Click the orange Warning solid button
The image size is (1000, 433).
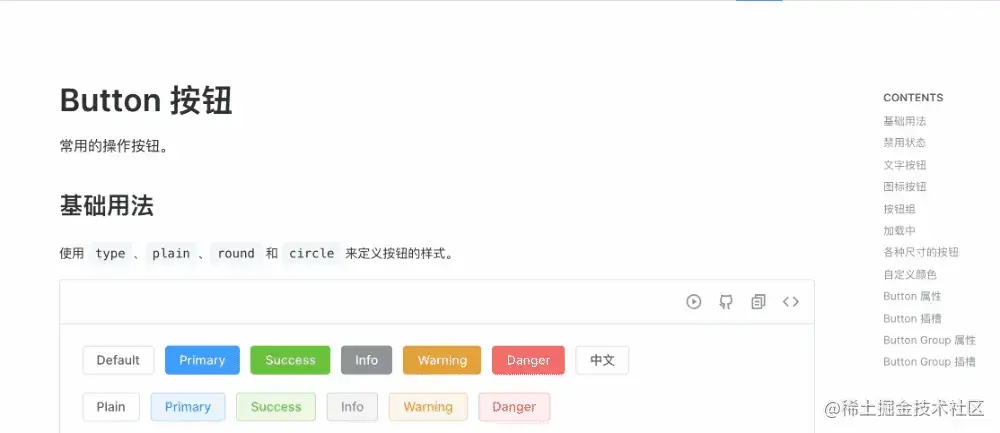point(442,360)
